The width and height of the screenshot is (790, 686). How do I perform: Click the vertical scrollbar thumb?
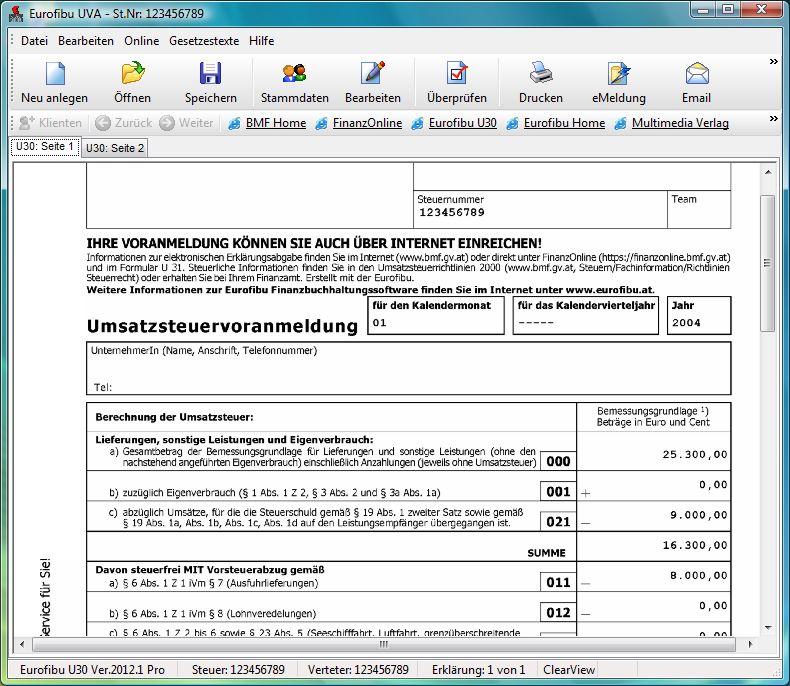tap(767, 263)
